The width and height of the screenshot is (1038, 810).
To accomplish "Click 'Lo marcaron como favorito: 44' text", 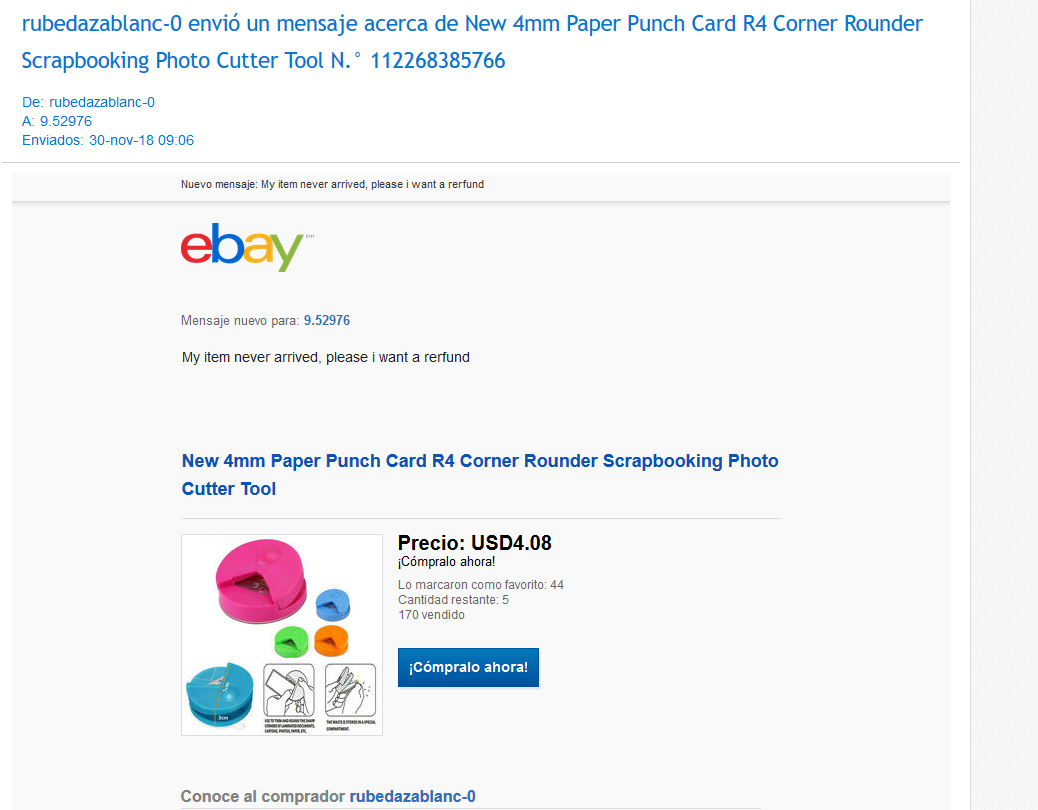I will point(480,585).
